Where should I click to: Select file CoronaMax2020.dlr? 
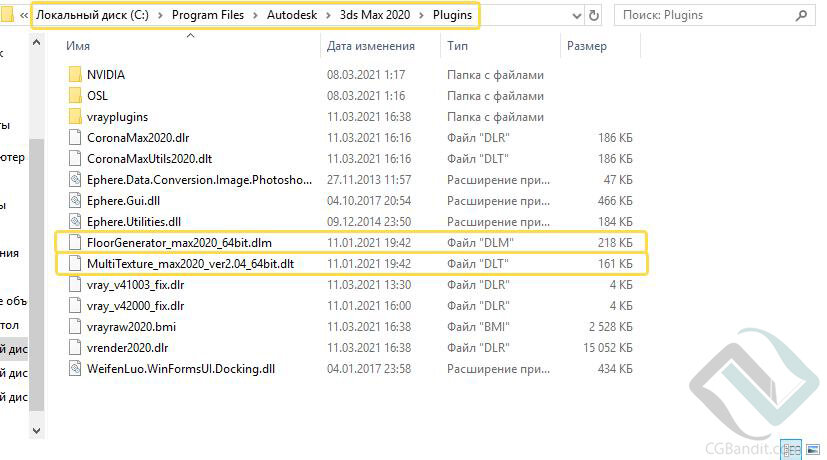pos(138,138)
